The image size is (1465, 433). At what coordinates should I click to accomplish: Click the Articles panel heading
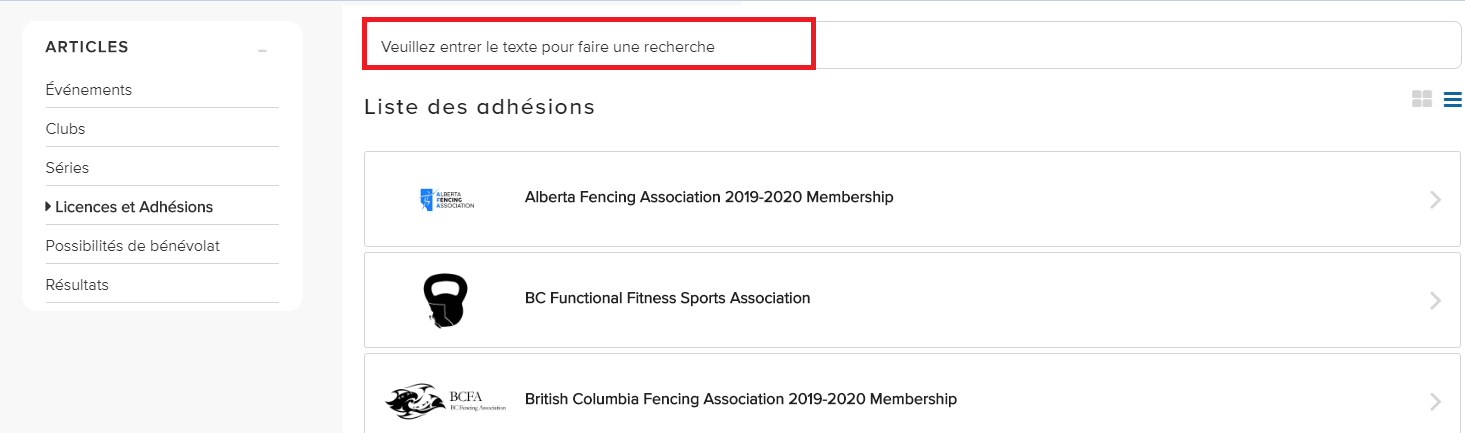87,47
